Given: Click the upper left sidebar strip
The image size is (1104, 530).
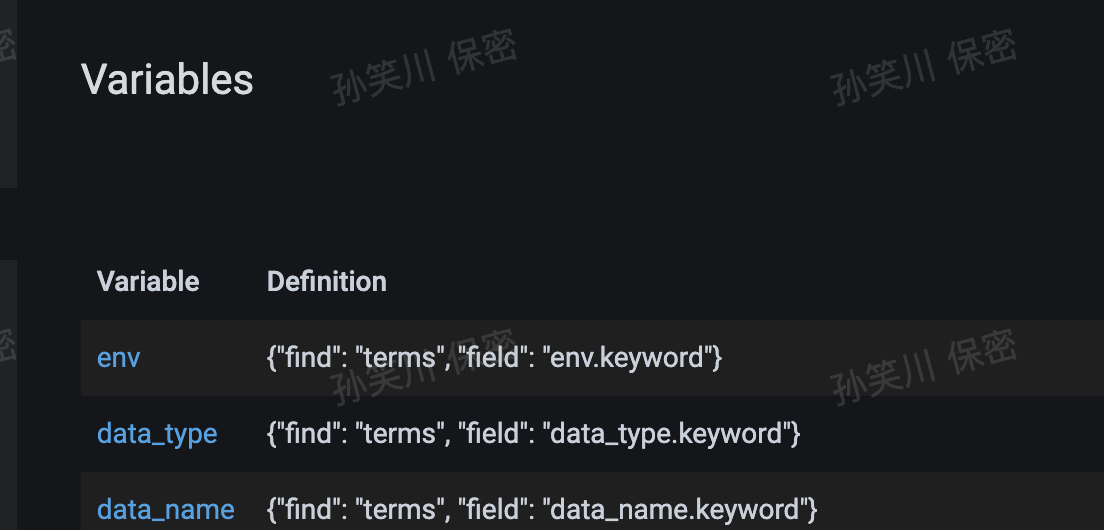Looking at the screenshot, I should coord(8,94).
